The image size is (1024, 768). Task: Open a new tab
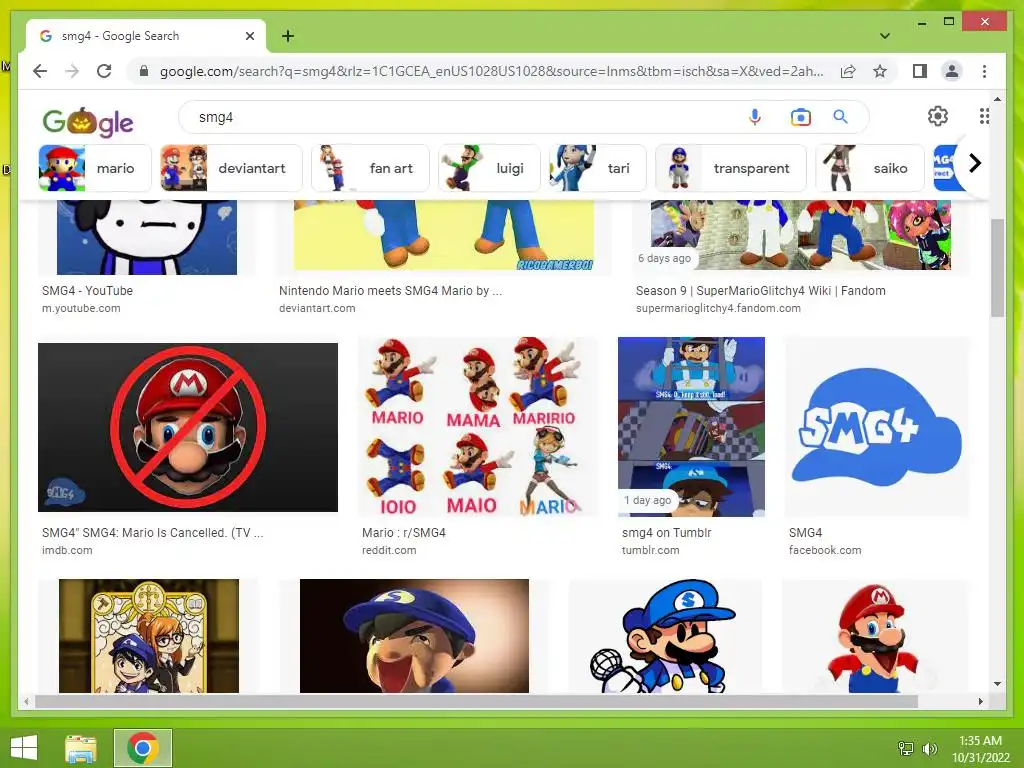[288, 36]
